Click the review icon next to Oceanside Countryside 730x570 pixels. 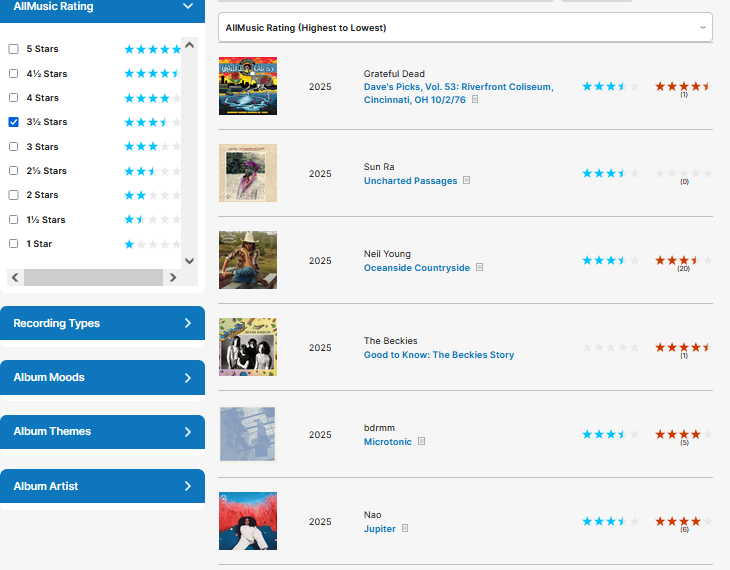coord(480,268)
